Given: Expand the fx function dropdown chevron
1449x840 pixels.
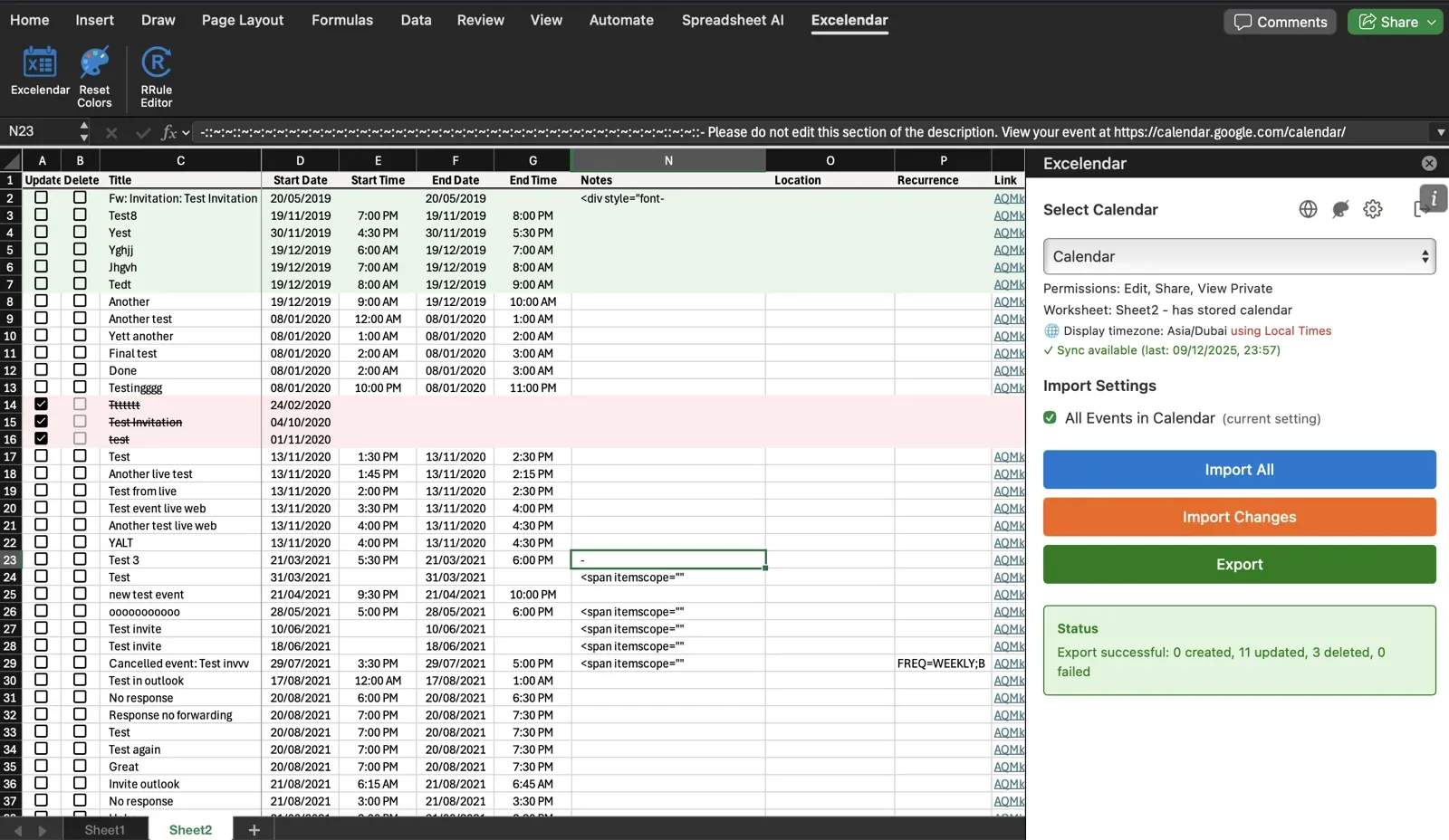Looking at the screenshot, I should pyautogui.click(x=186, y=132).
